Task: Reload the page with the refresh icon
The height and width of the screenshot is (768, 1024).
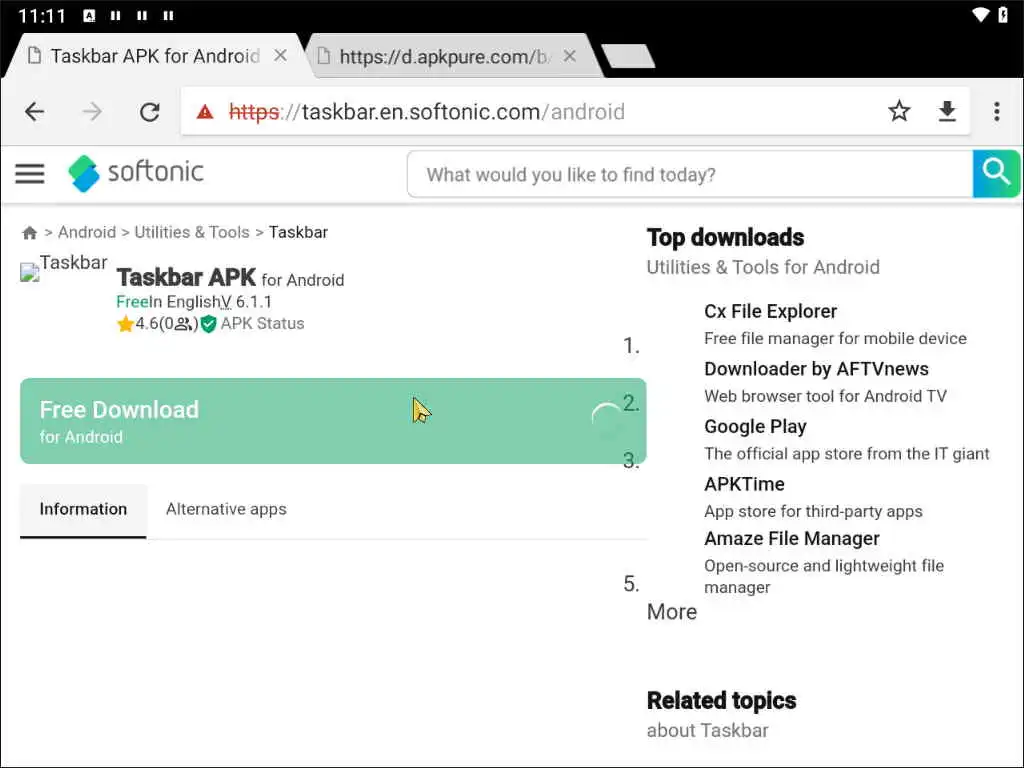Action: tap(150, 112)
